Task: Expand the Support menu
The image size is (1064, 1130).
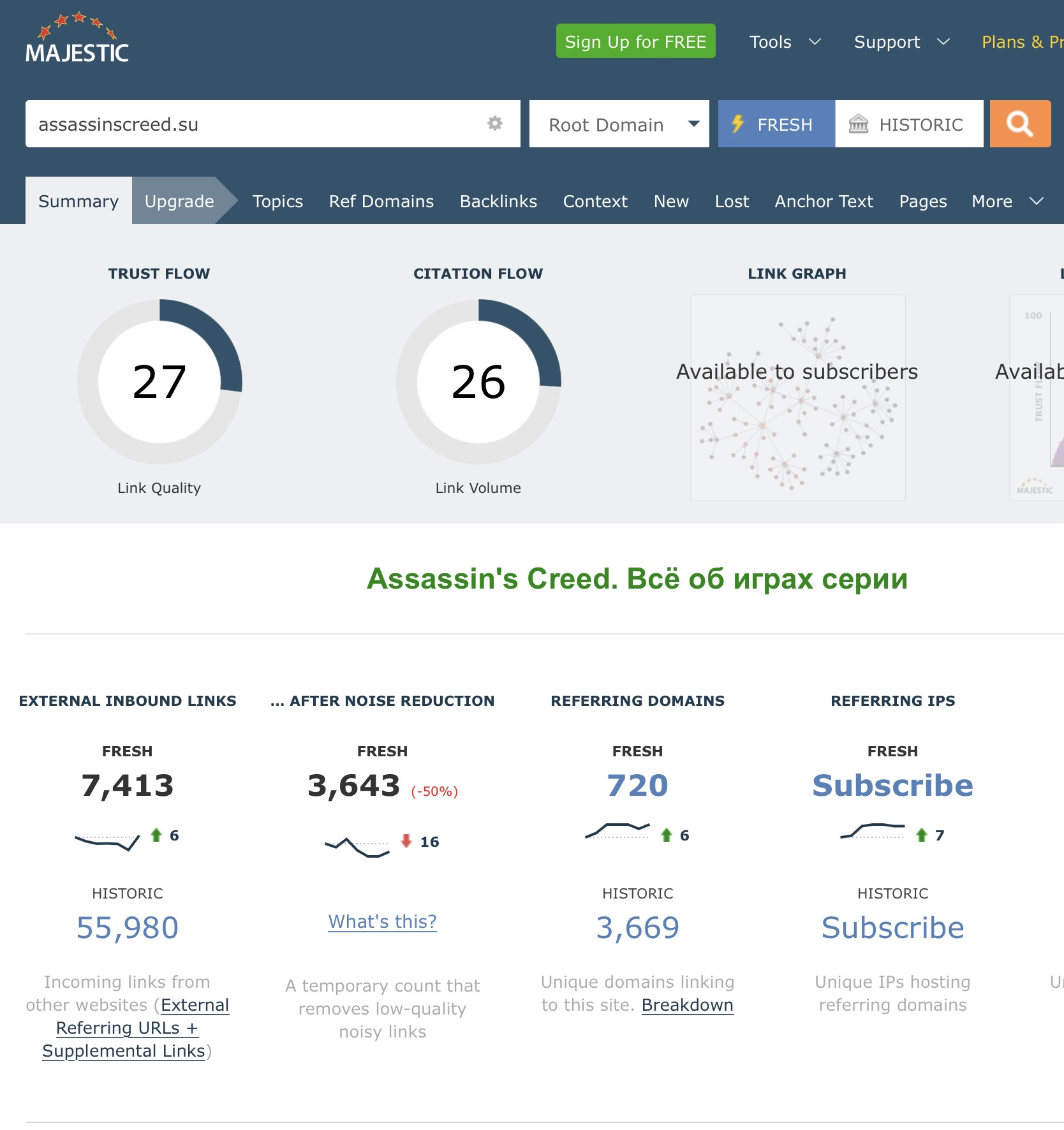Action: click(902, 42)
